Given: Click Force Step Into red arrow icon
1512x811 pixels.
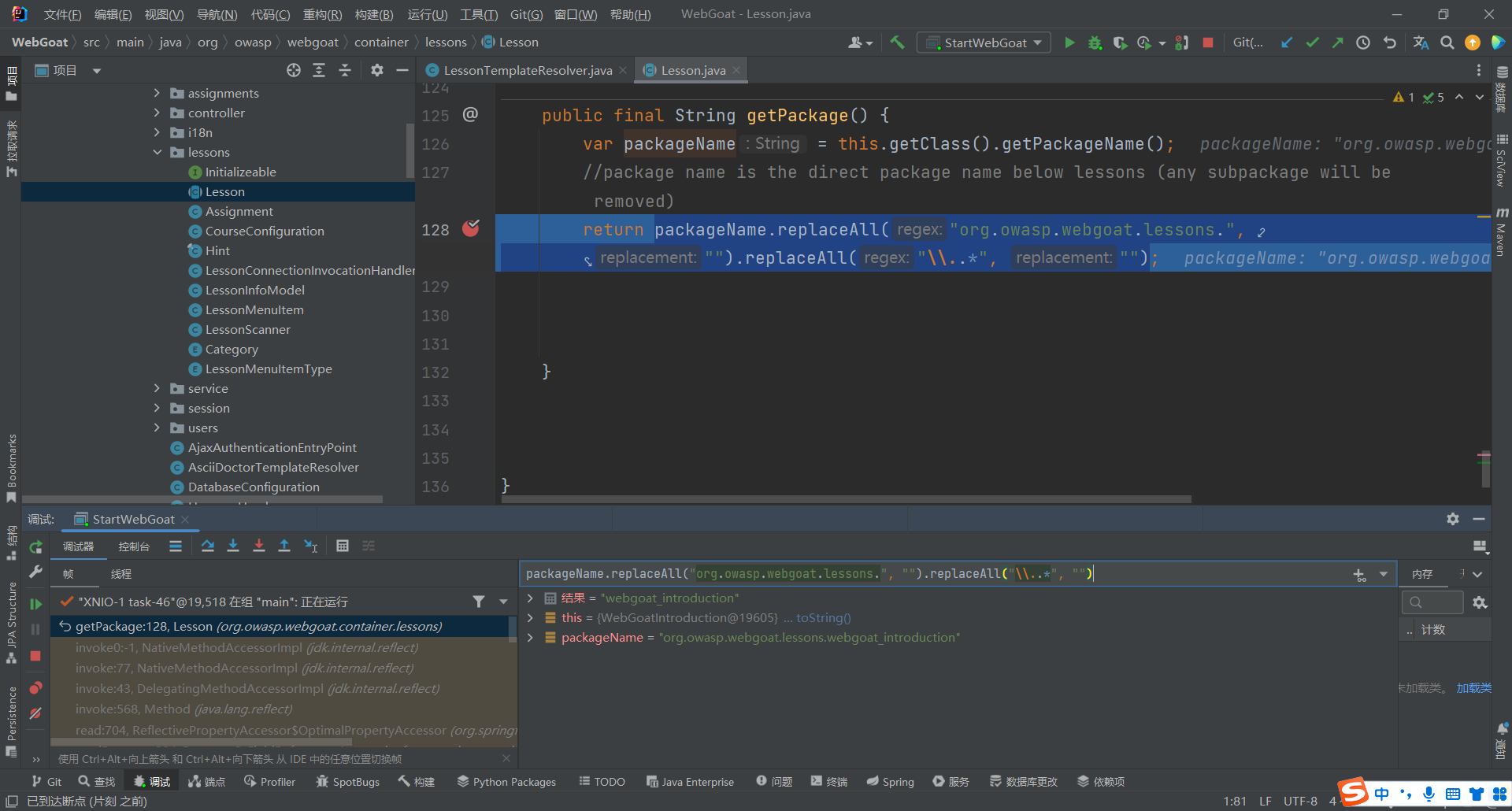Looking at the screenshot, I should [259, 546].
